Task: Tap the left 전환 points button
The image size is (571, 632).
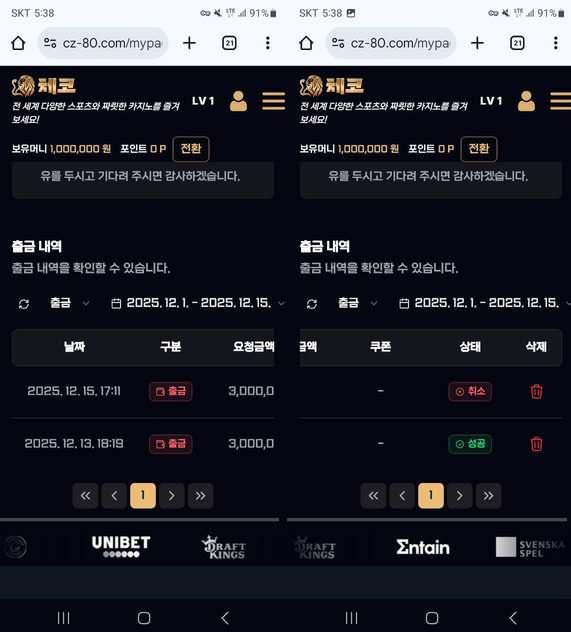Action: (191, 149)
